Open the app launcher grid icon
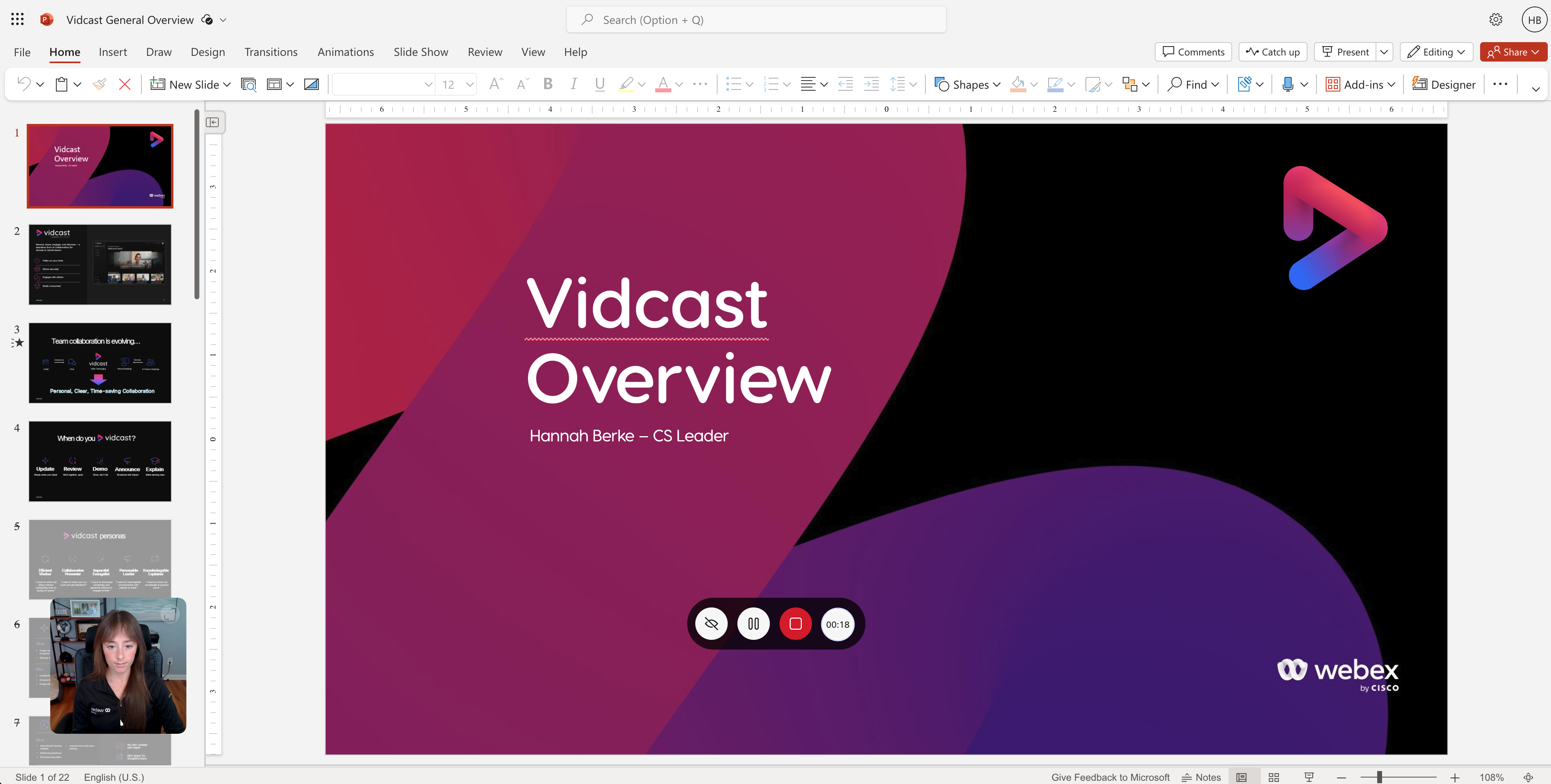1551x784 pixels. (17, 20)
